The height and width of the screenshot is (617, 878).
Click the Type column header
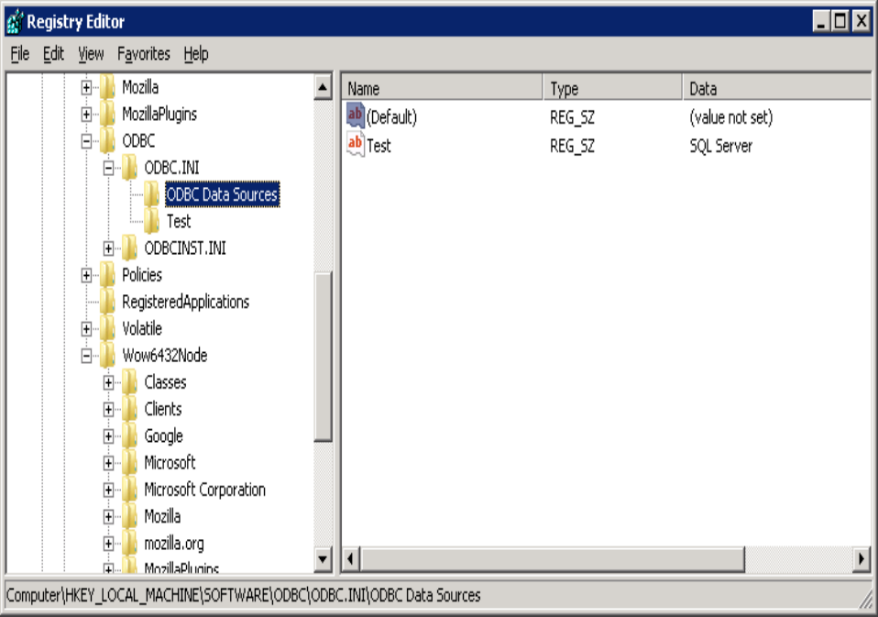(x=613, y=88)
